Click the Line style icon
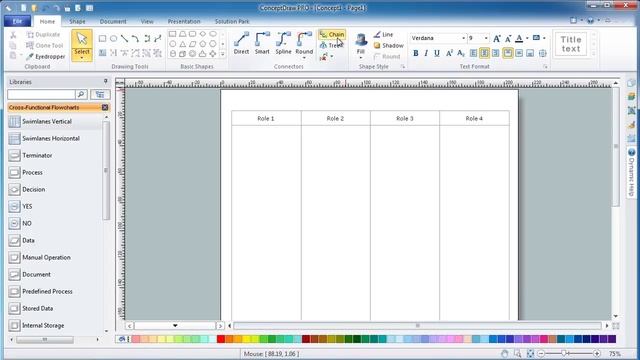The width and height of the screenshot is (640, 360). pos(377,35)
